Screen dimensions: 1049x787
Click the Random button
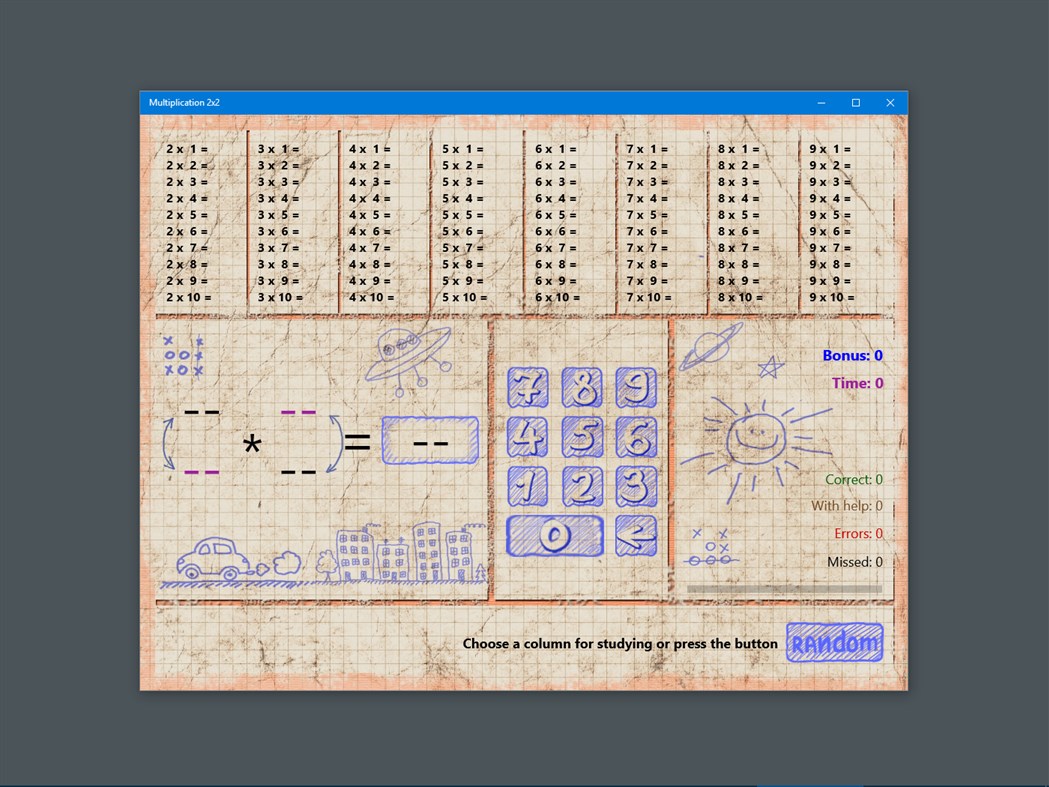835,643
